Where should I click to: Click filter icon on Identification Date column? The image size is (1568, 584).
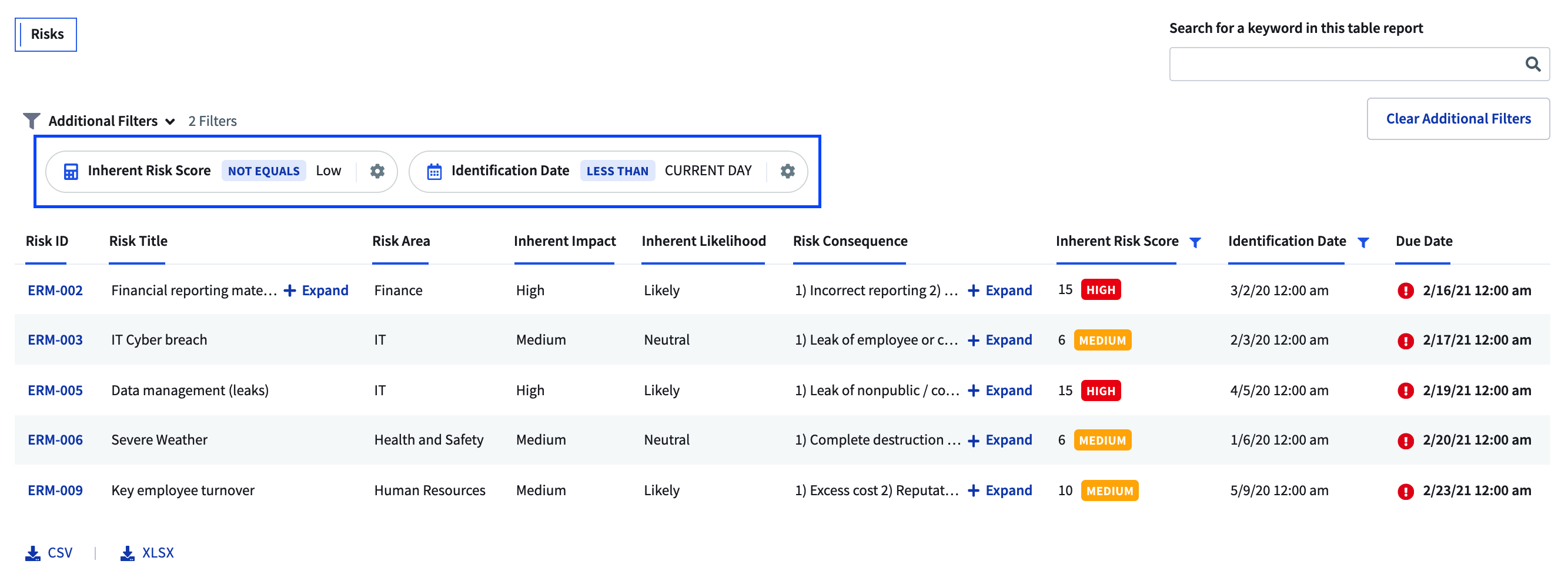click(1363, 242)
